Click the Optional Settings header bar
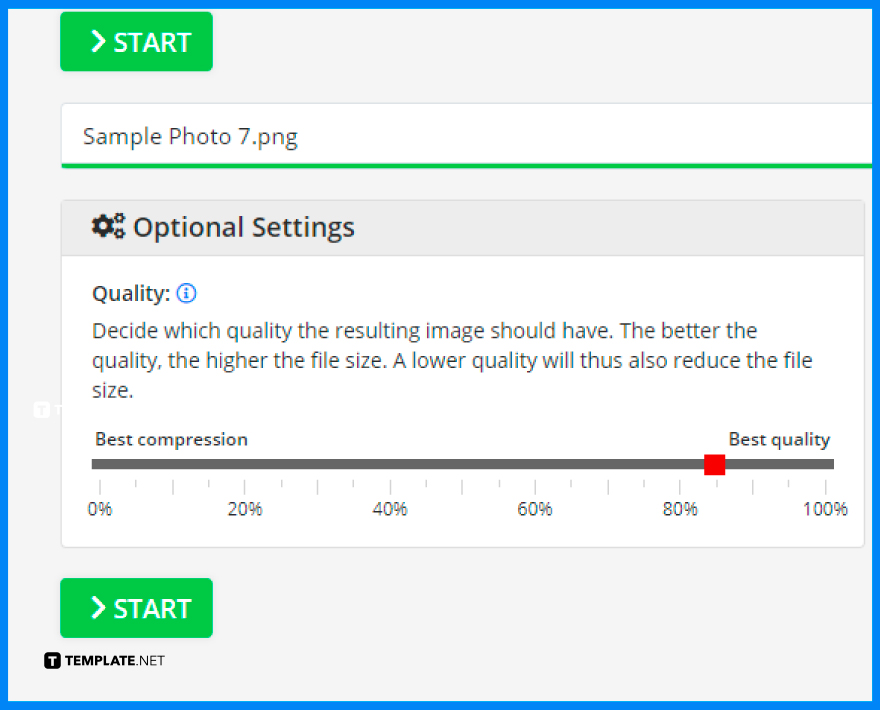This screenshot has height=710, width=880. pyautogui.click(x=463, y=227)
